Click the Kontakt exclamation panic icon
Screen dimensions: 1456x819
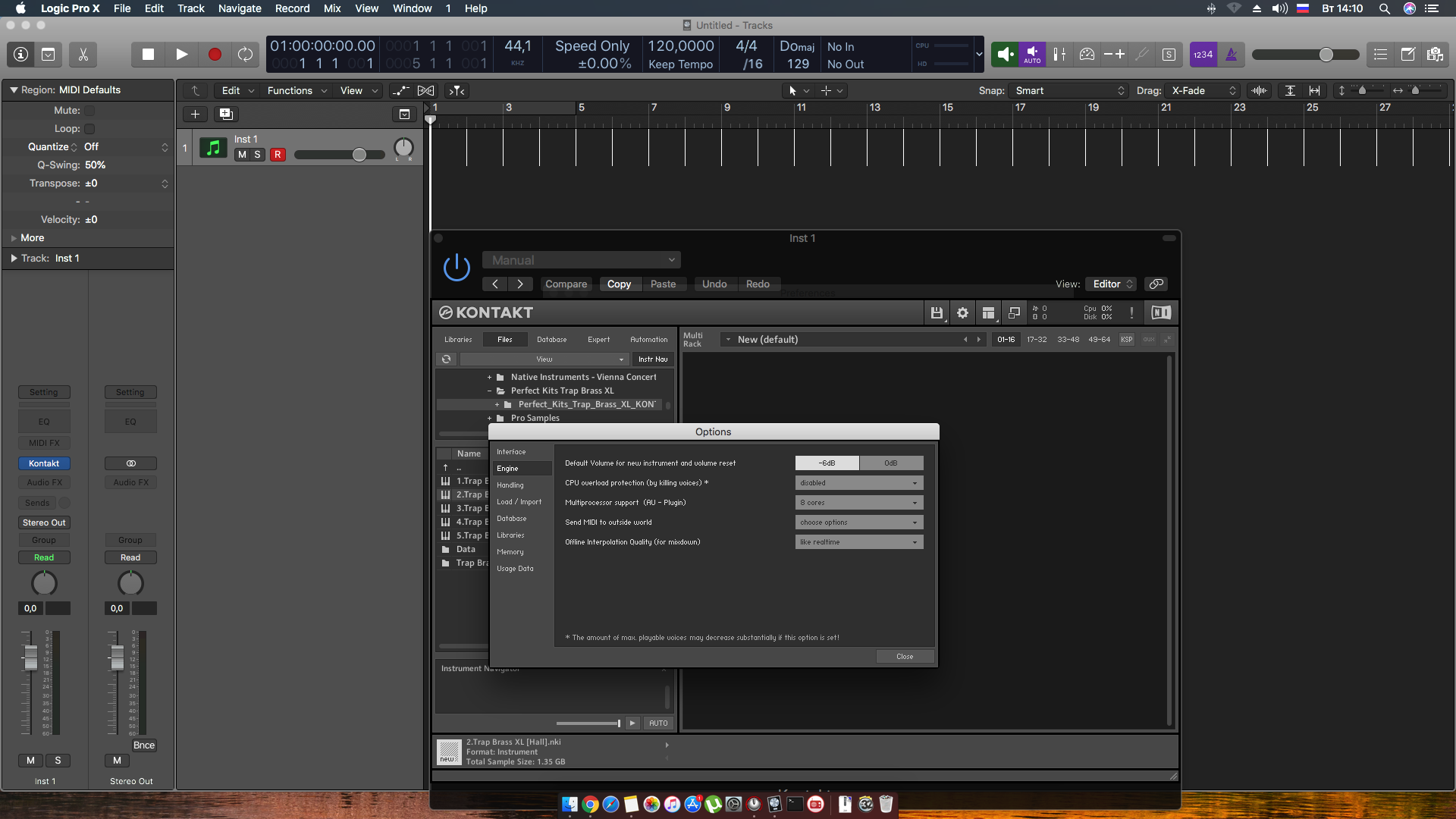[1131, 312]
